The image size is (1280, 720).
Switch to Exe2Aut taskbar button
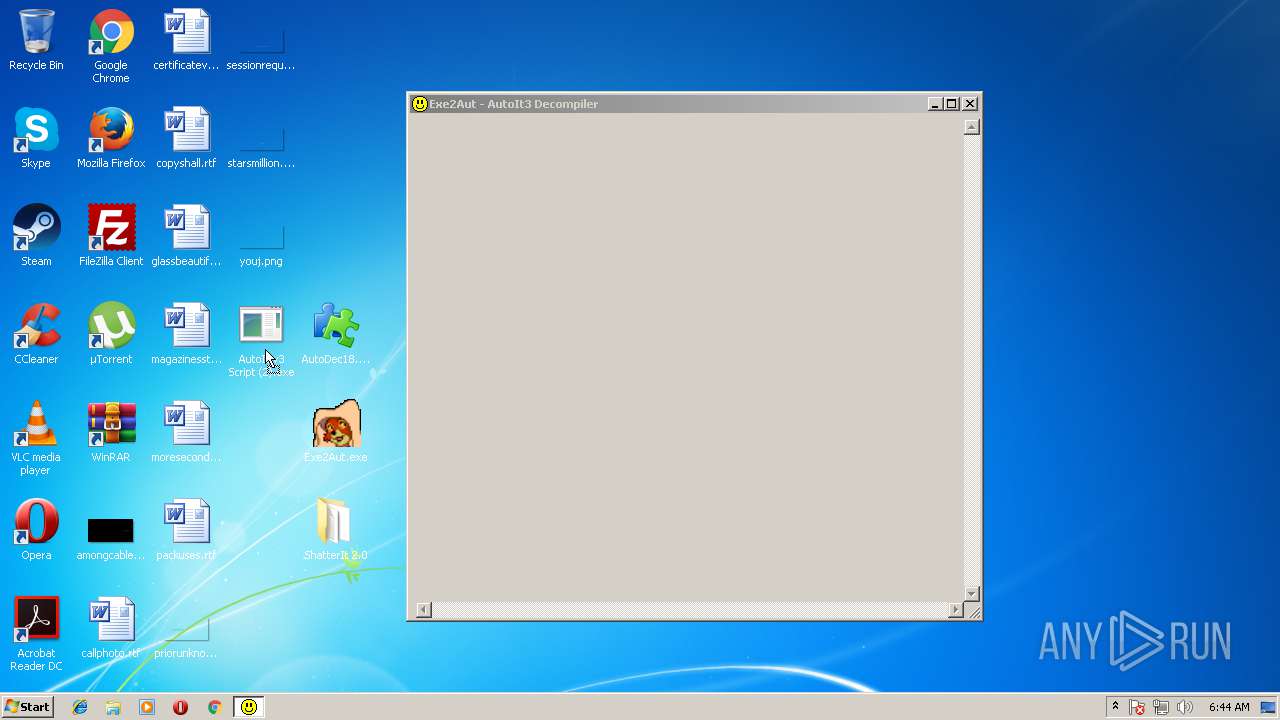249,707
